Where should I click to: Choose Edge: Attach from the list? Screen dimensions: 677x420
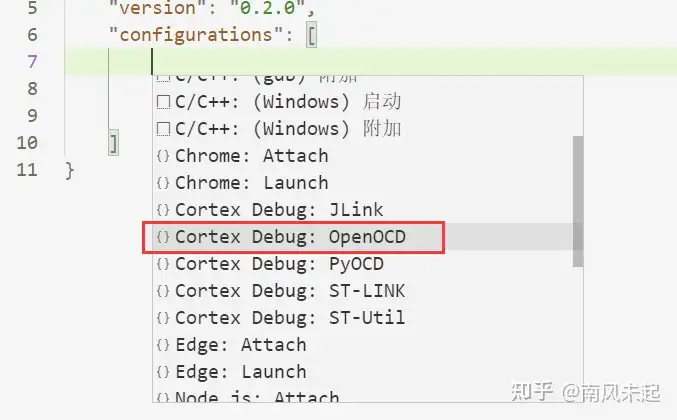point(240,345)
